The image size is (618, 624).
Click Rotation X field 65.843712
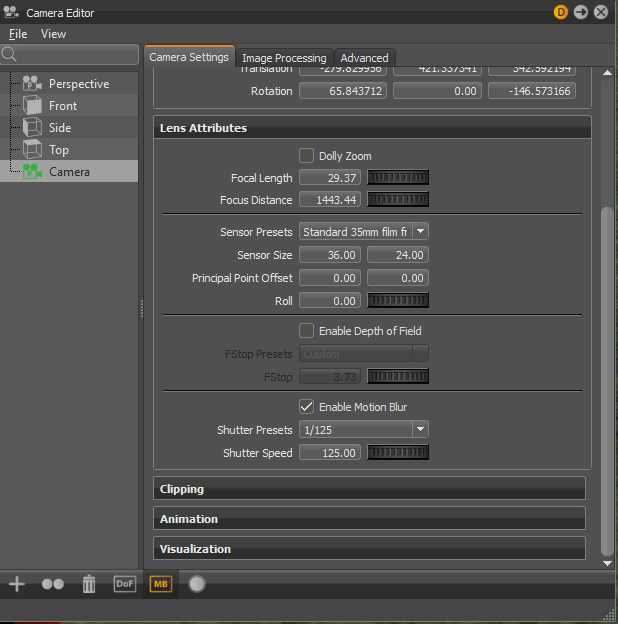[x=343, y=91]
